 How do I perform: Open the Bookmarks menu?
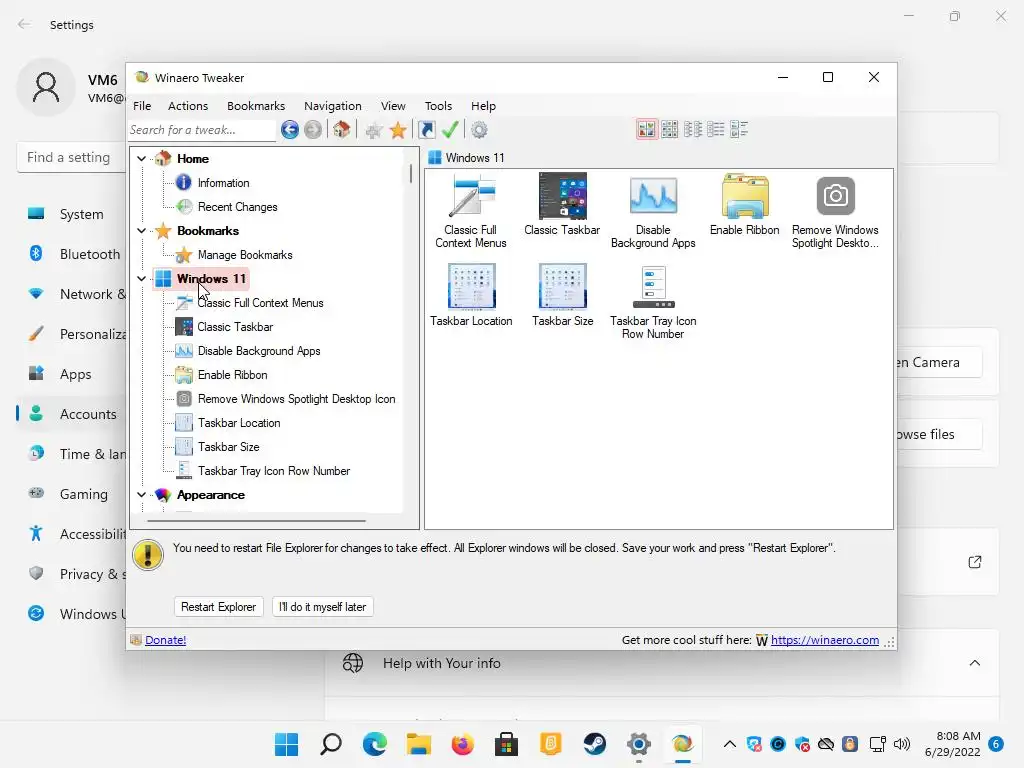tap(256, 106)
